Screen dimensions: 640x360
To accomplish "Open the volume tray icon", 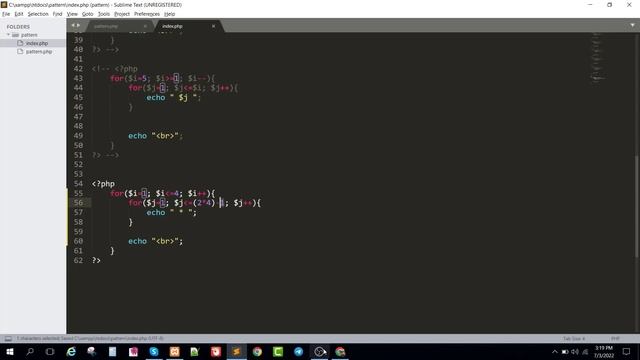I will [x=575, y=351].
